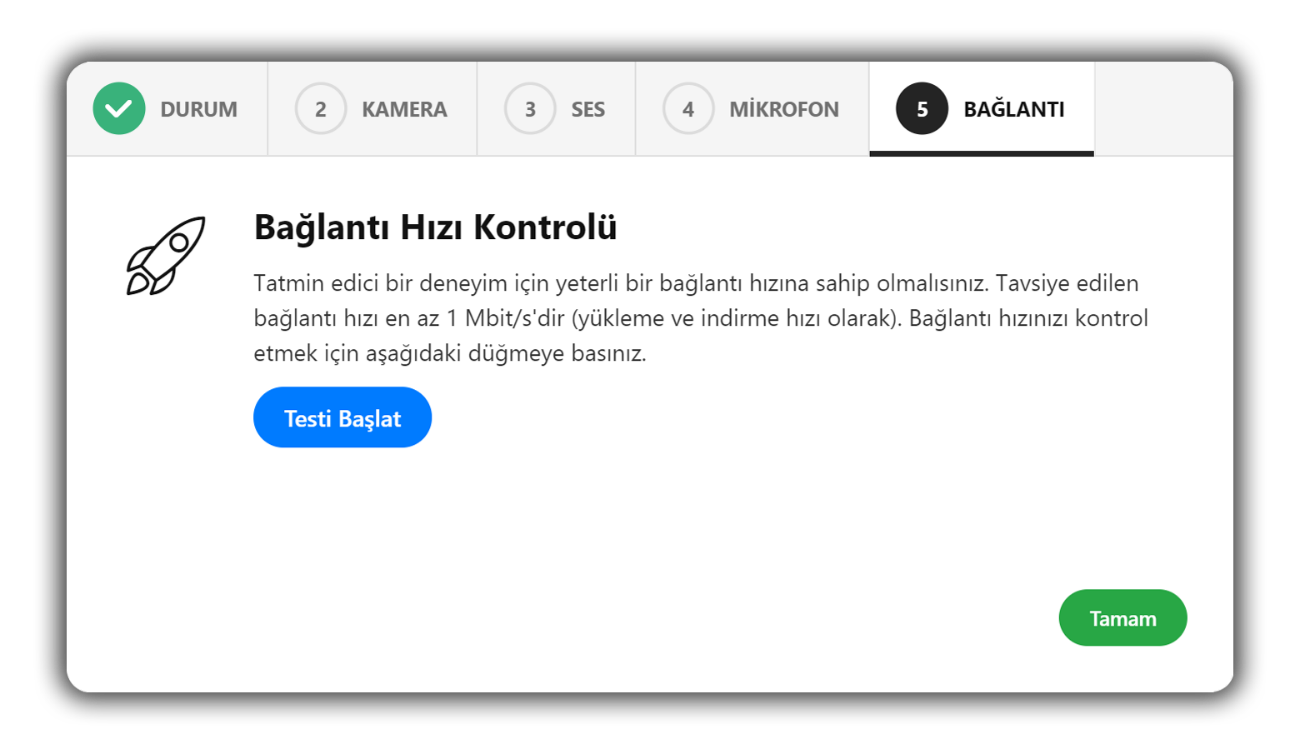This screenshot has height=754, width=1300.
Task: Go to the SES tab
Action: click(x=588, y=110)
